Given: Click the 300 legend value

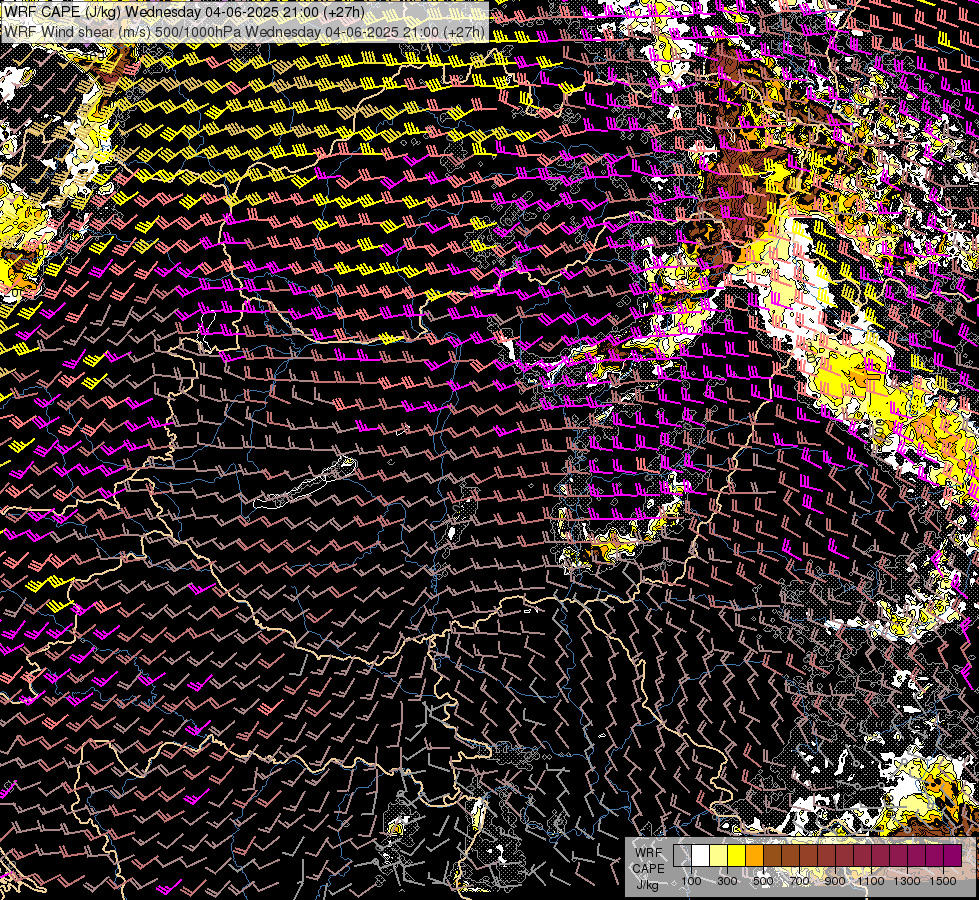Looking at the screenshot, I should (727, 881).
